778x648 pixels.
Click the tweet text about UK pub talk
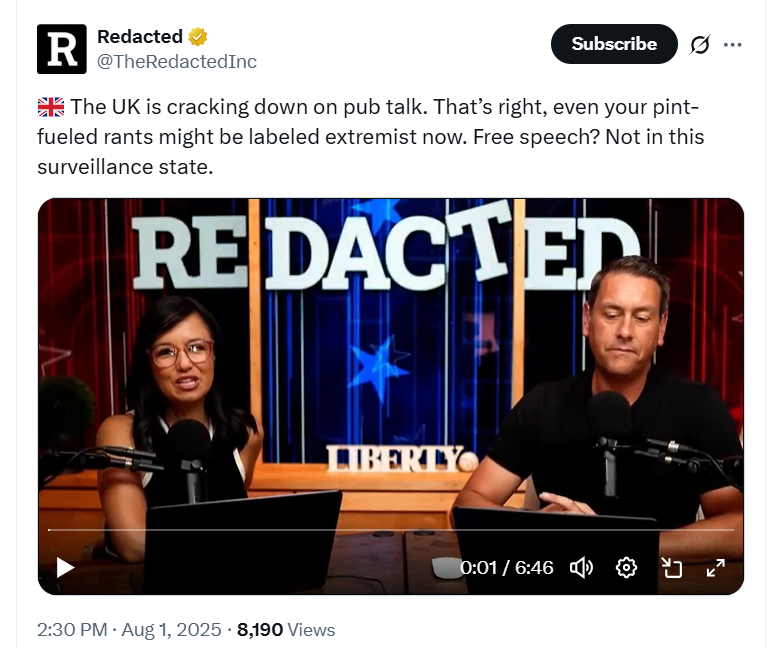coord(371,137)
